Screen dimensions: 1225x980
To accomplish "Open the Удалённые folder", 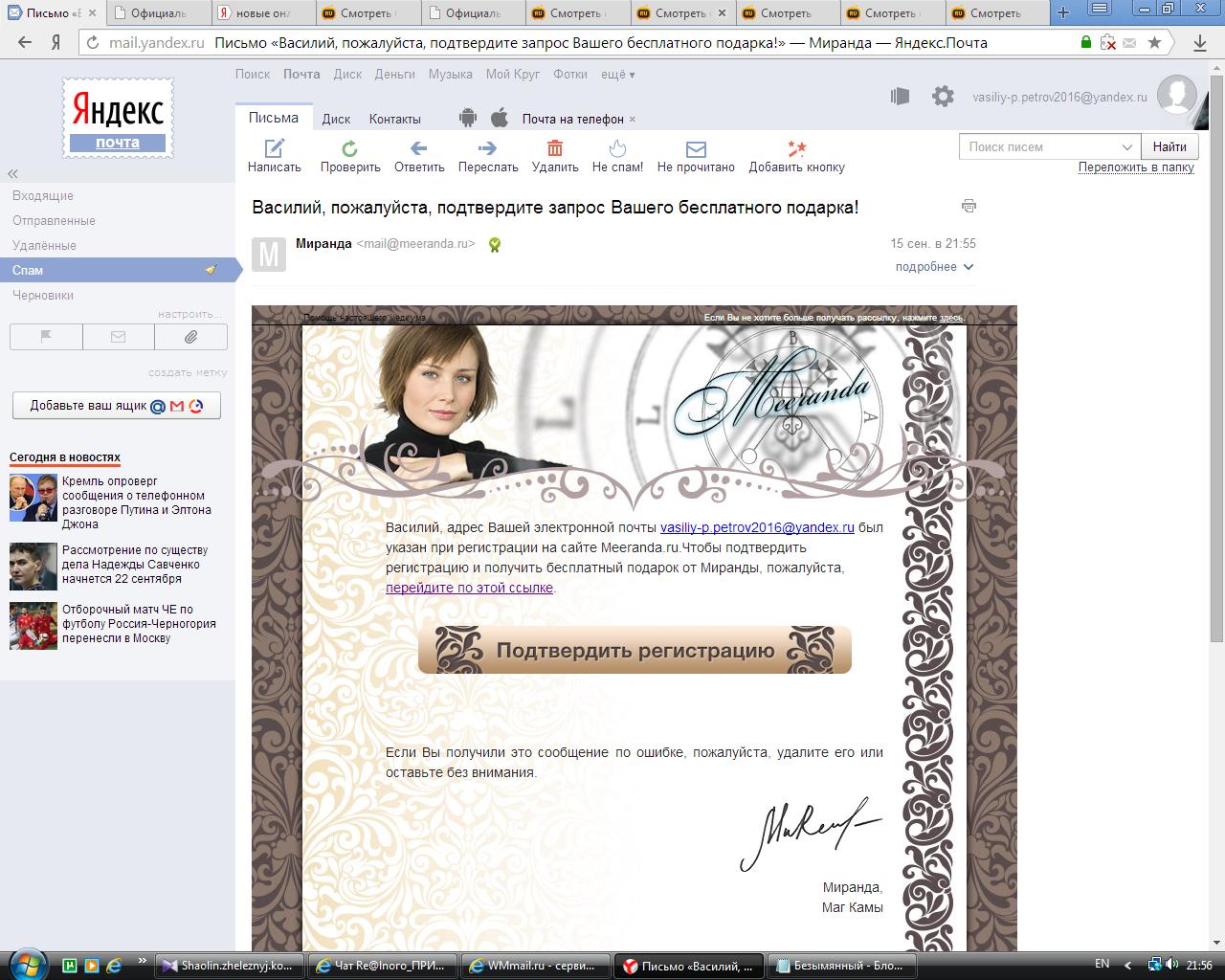I will point(44,245).
